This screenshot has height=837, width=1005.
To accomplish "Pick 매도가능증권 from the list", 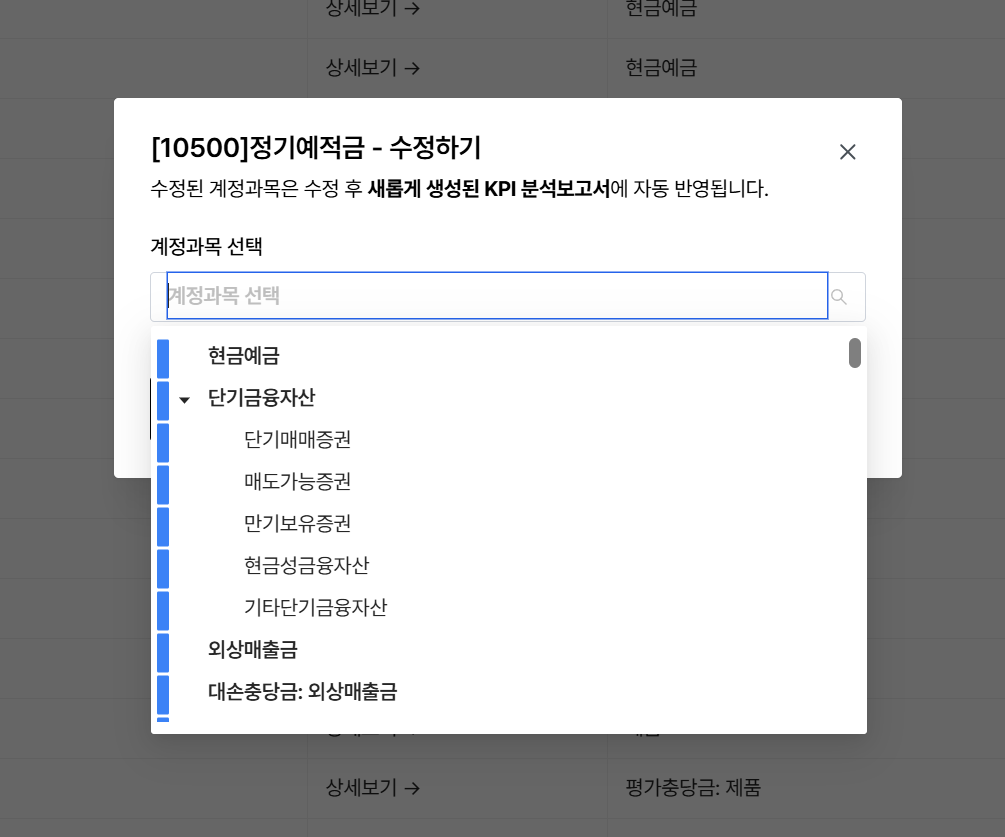I will coord(297,481).
